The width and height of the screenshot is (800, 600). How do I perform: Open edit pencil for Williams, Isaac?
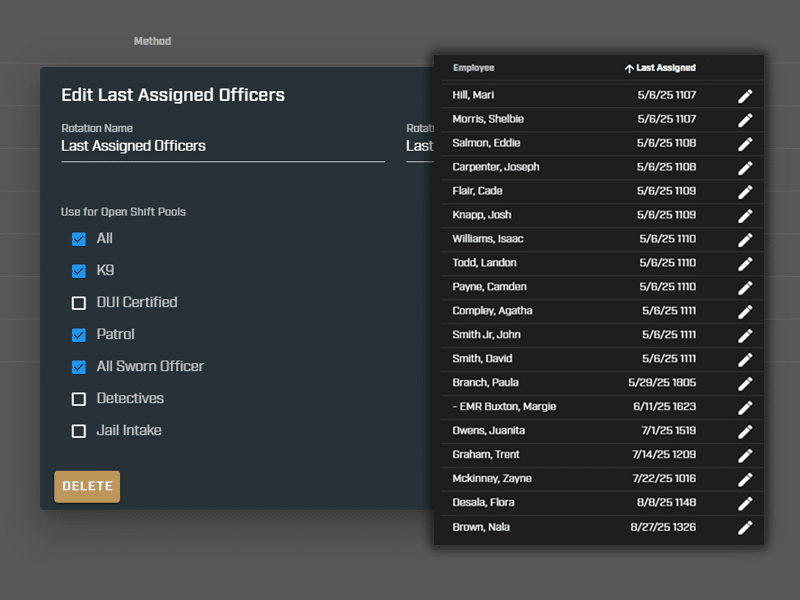click(745, 240)
